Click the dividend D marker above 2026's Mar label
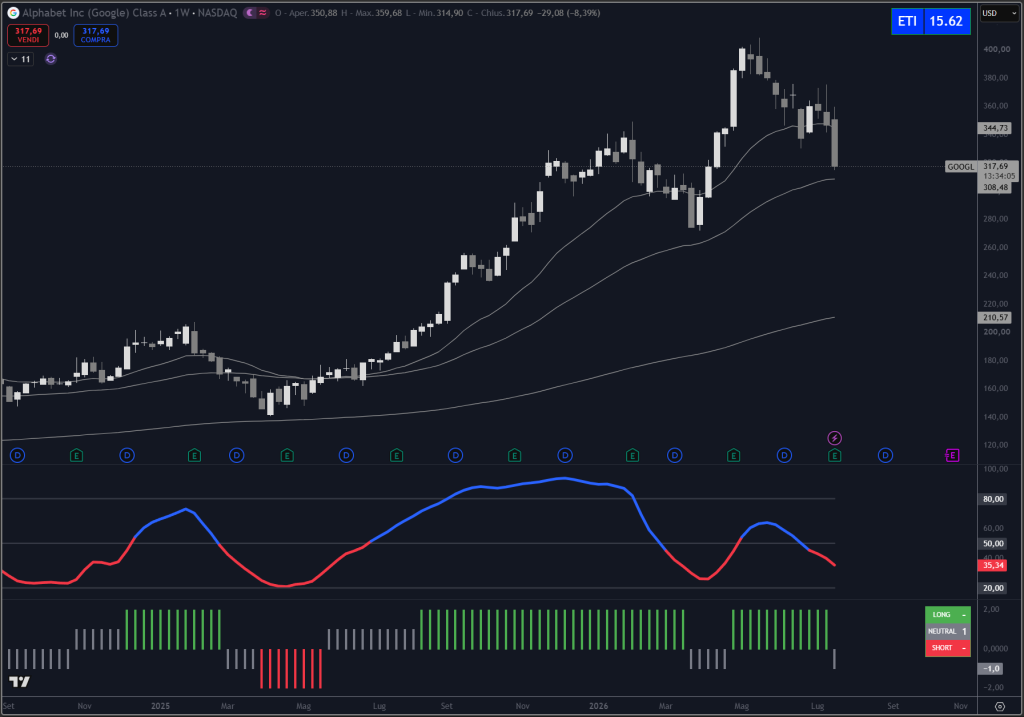This screenshot has width=1024, height=717. tap(675, 456)
